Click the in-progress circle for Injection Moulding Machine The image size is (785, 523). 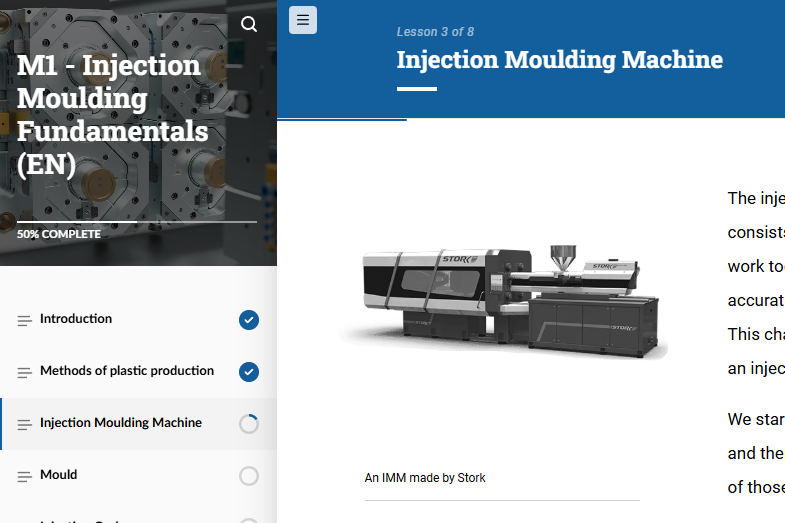click(x=249, y=424)
